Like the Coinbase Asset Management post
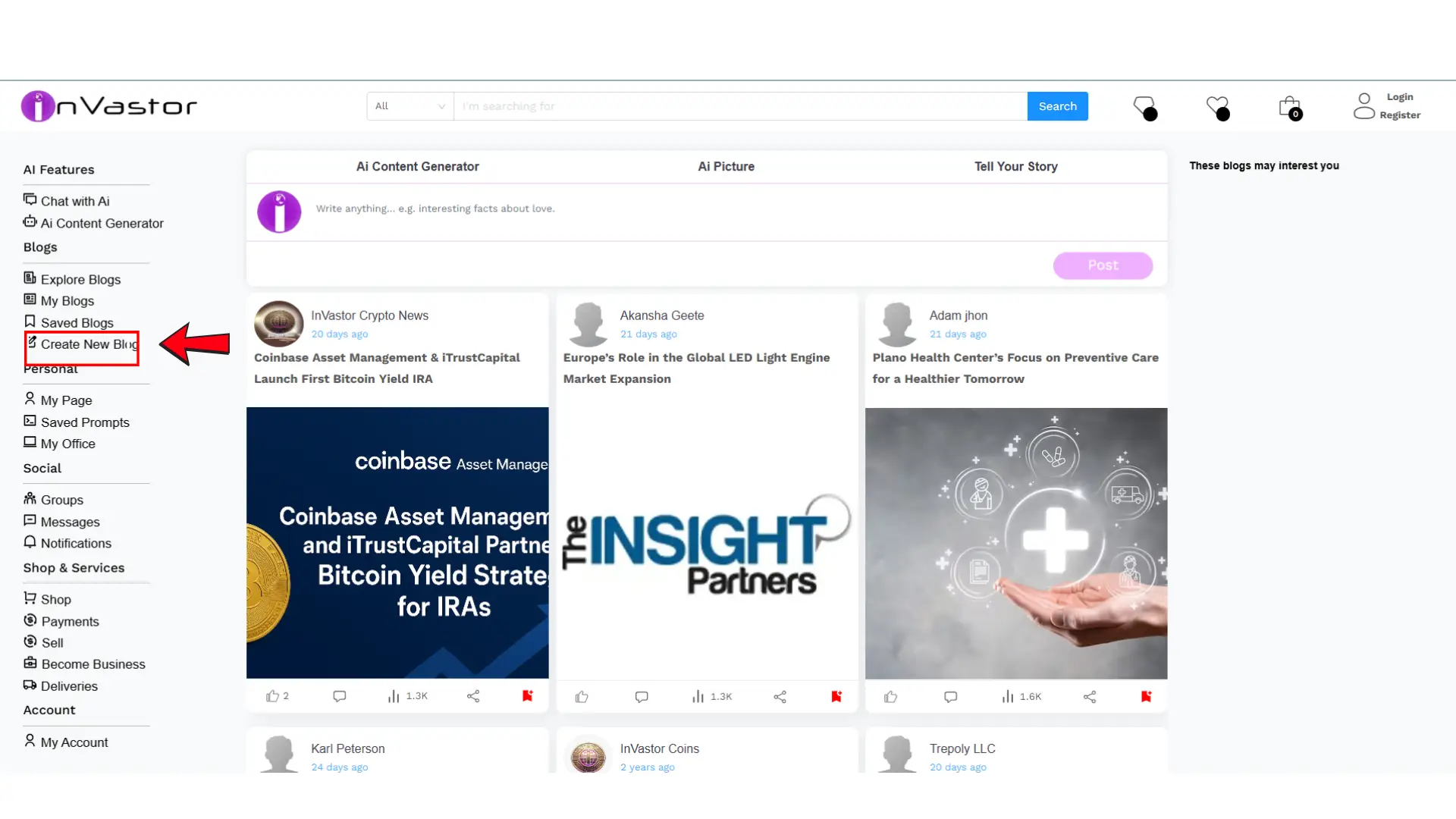This screenshot has height=819, width=1456. click(x=272, y=696)
